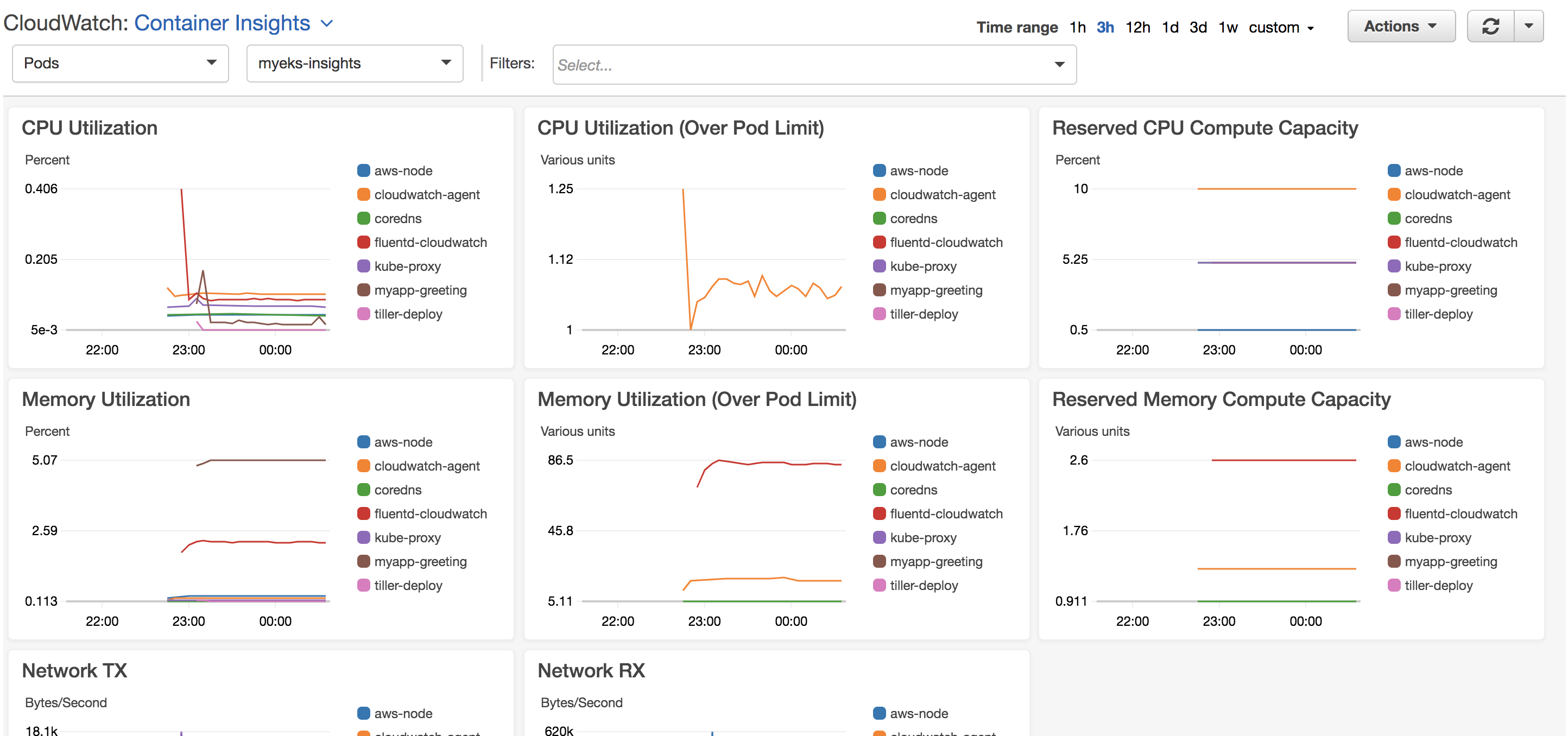Open the Pods resource type dropdown
The image size is (1568, 736).
click(x=121, y=64)
